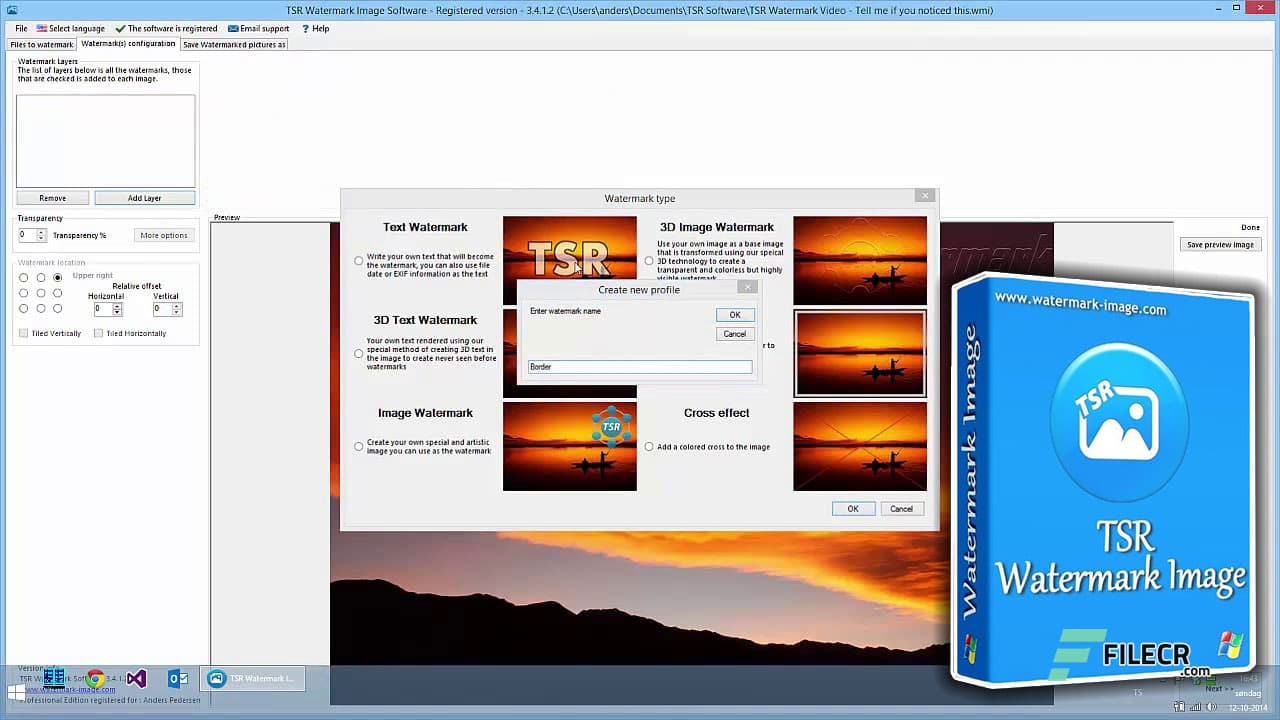Viewport: 1280px width, 720px height.
Task: Click the Remove layer button
Action: coord(53,198)
